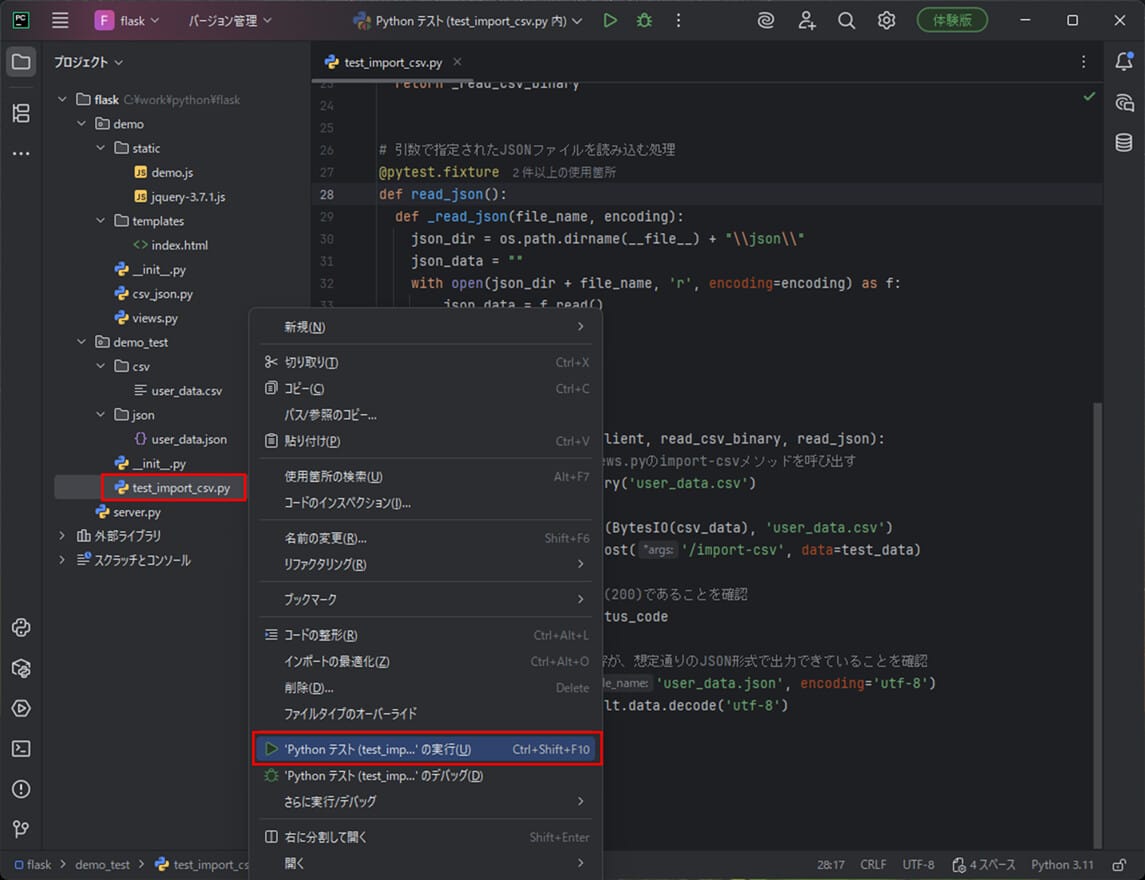Click the Debug bug icon in toolbar
This screenshot has width=1145, height=880.
coord(644,20)
